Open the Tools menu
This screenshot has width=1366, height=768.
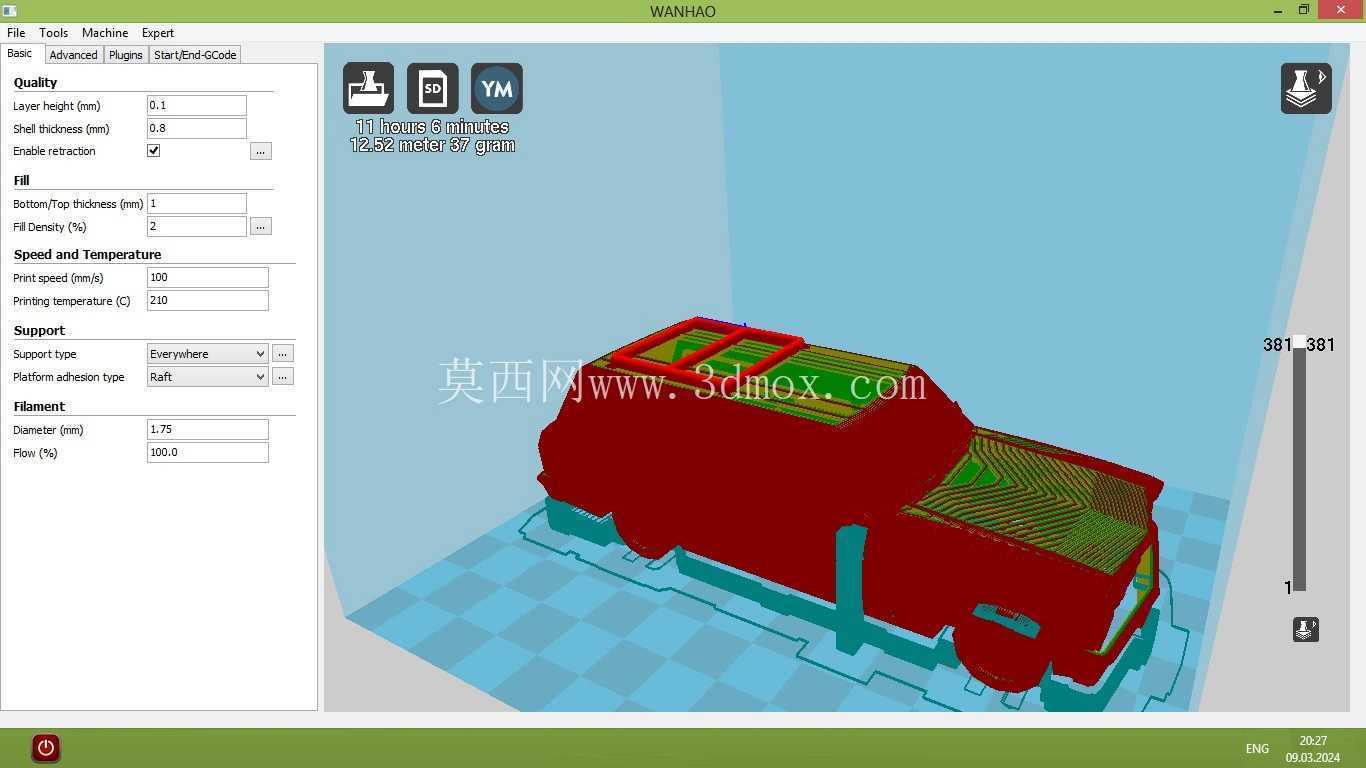[x=54, y=33]
